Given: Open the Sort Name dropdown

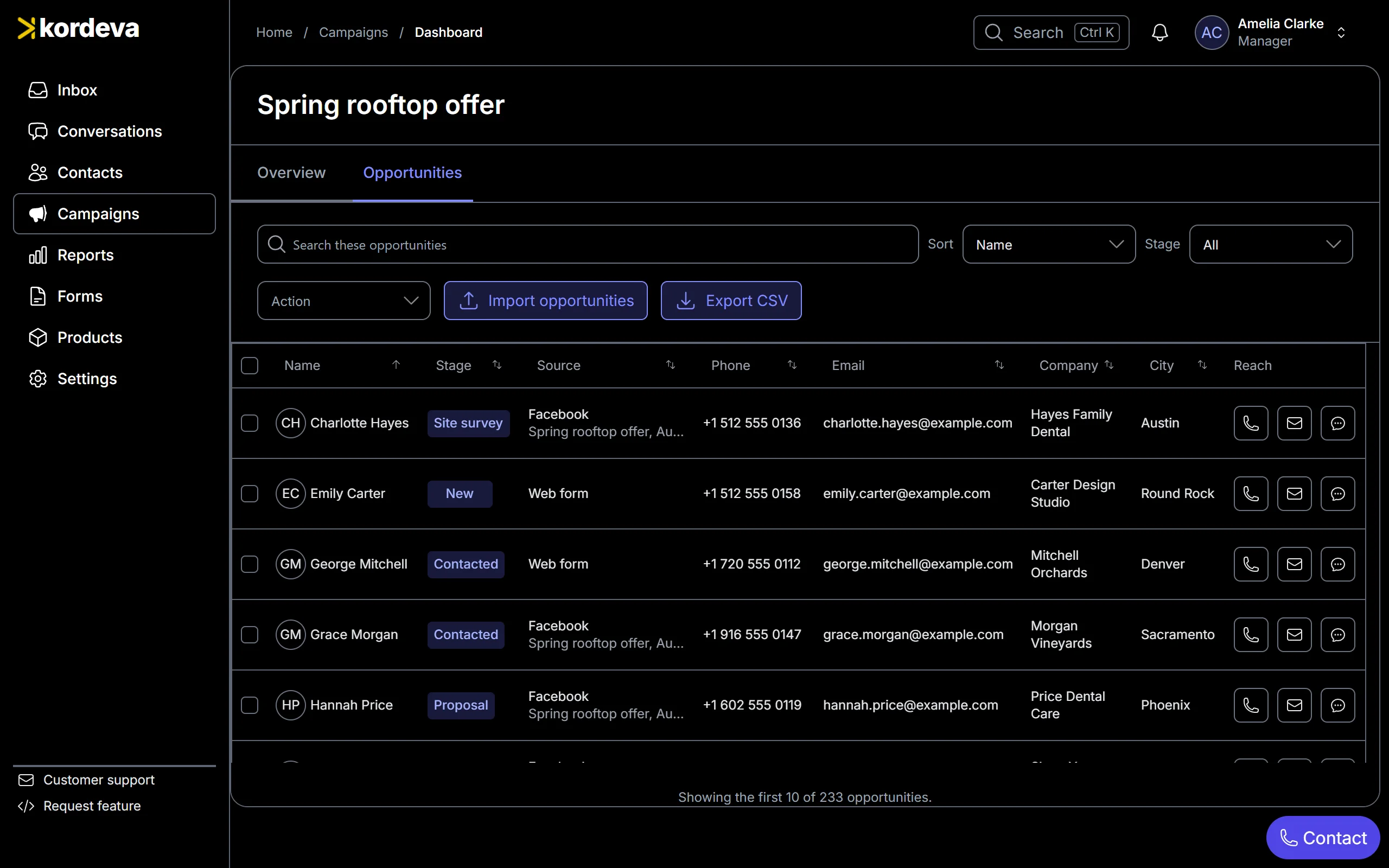Looking at the screenshot, I should tap(1049, 245).
